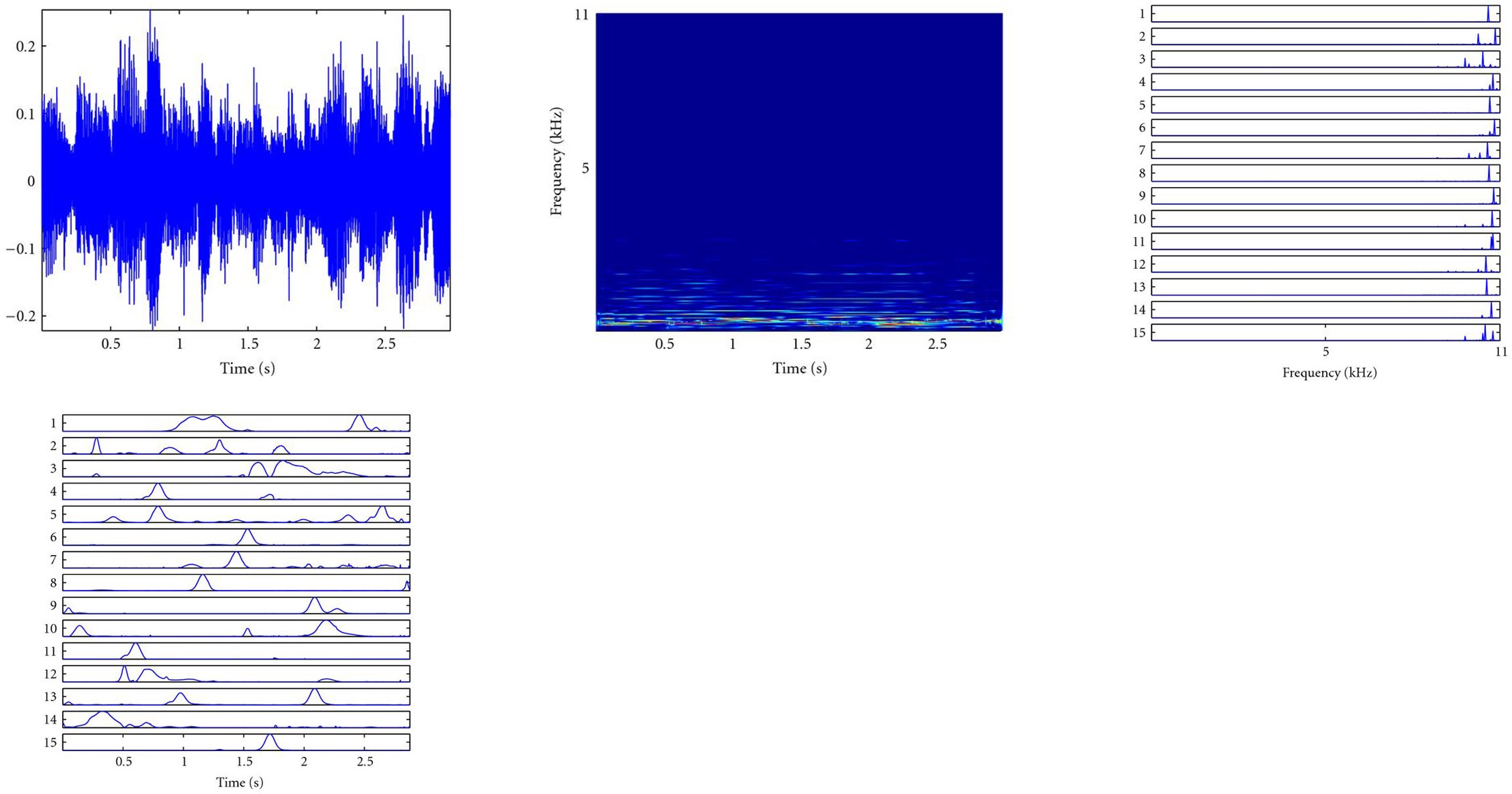Screen dimensions: 1512x794
Task: Select frequency basis row 13 plot
Action: [1326, 287]
